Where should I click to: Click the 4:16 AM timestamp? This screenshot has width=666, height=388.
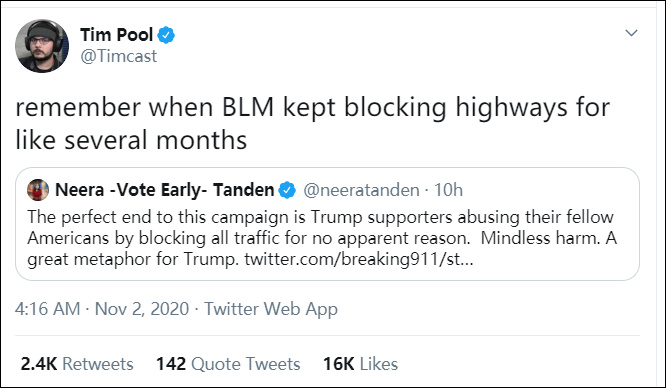(47, 309)
